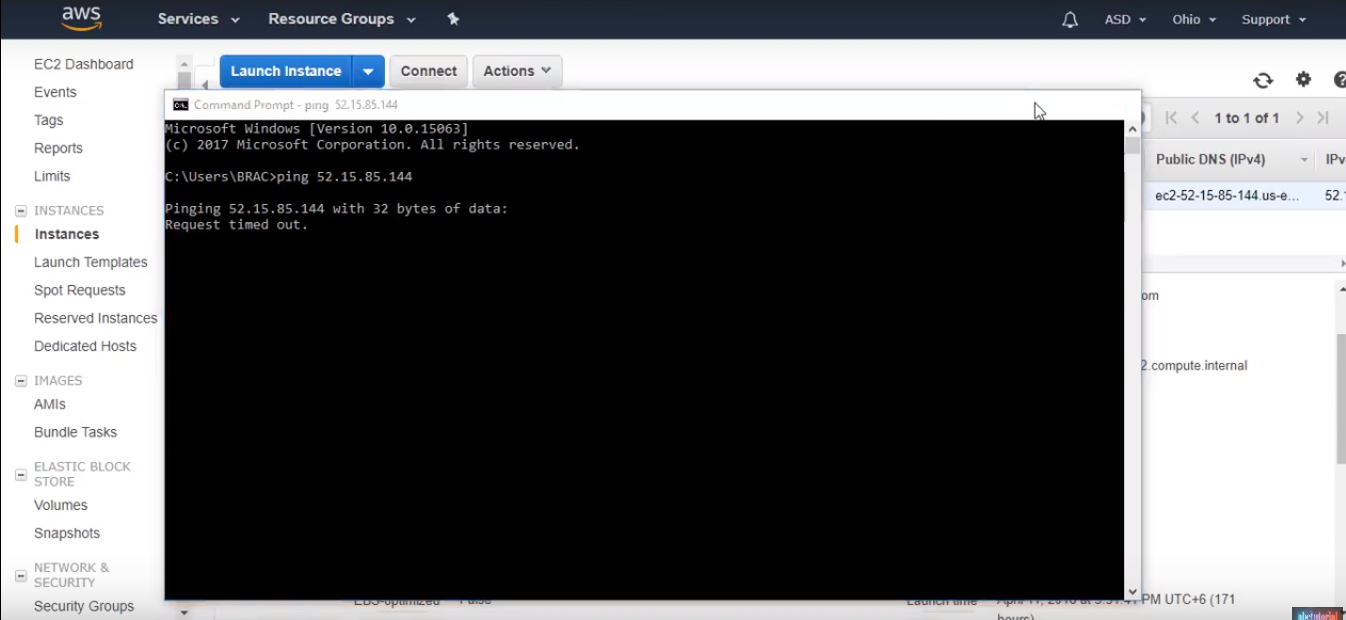This screenshot has width=1346, height=620.
Task: Open Snapshots in sidebar
Action: (67, 533)
